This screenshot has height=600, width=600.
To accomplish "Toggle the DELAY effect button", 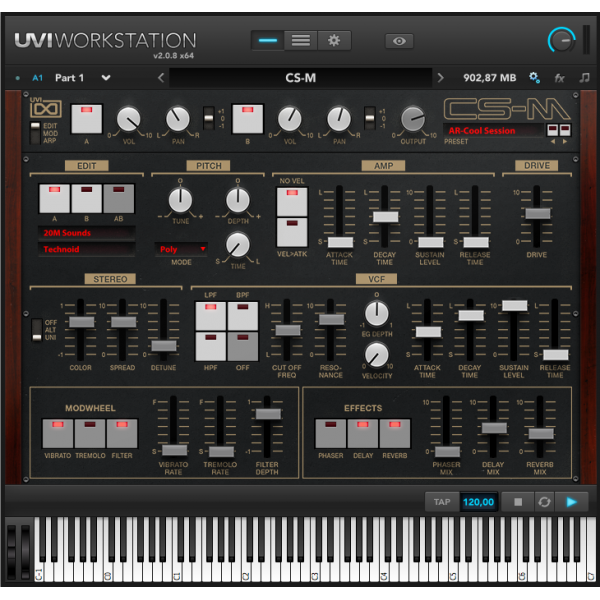I will 363,434.
